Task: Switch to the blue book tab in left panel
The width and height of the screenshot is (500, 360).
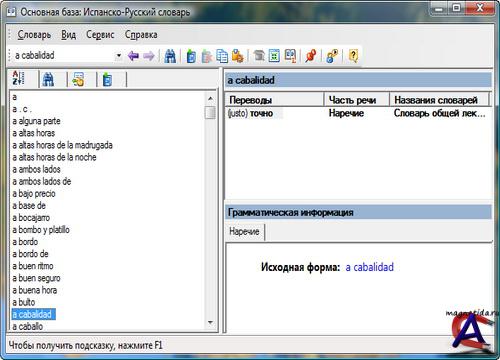Action: click(107, 79)
